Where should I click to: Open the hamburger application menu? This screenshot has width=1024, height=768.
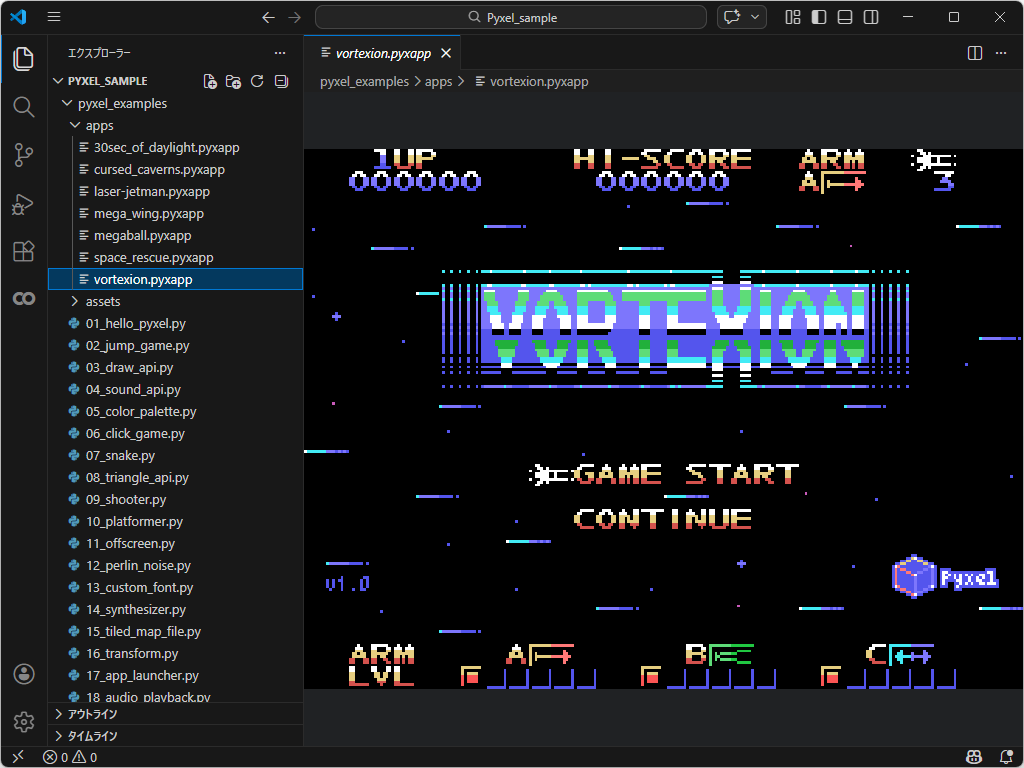click(x=54, y=17)
